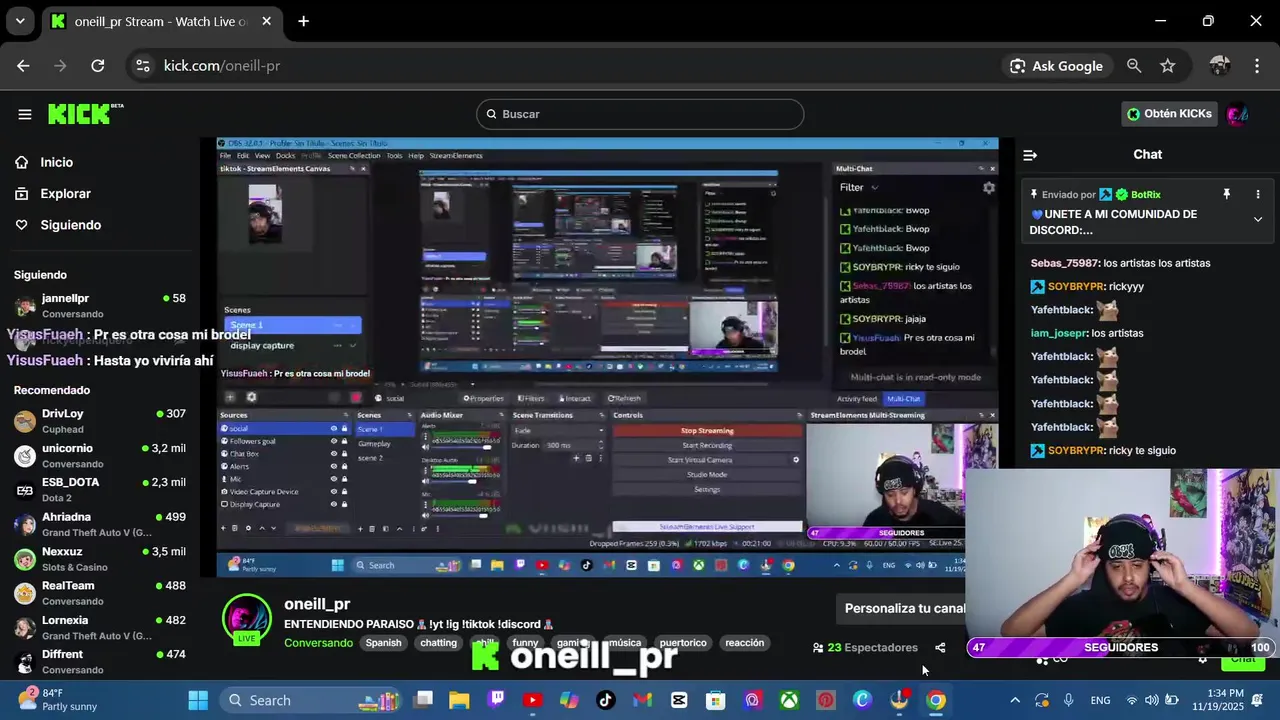Show hidden system tray icons
This screenshot has height=720, width=1280.
pyautogui.click(x=1015, y=700)
